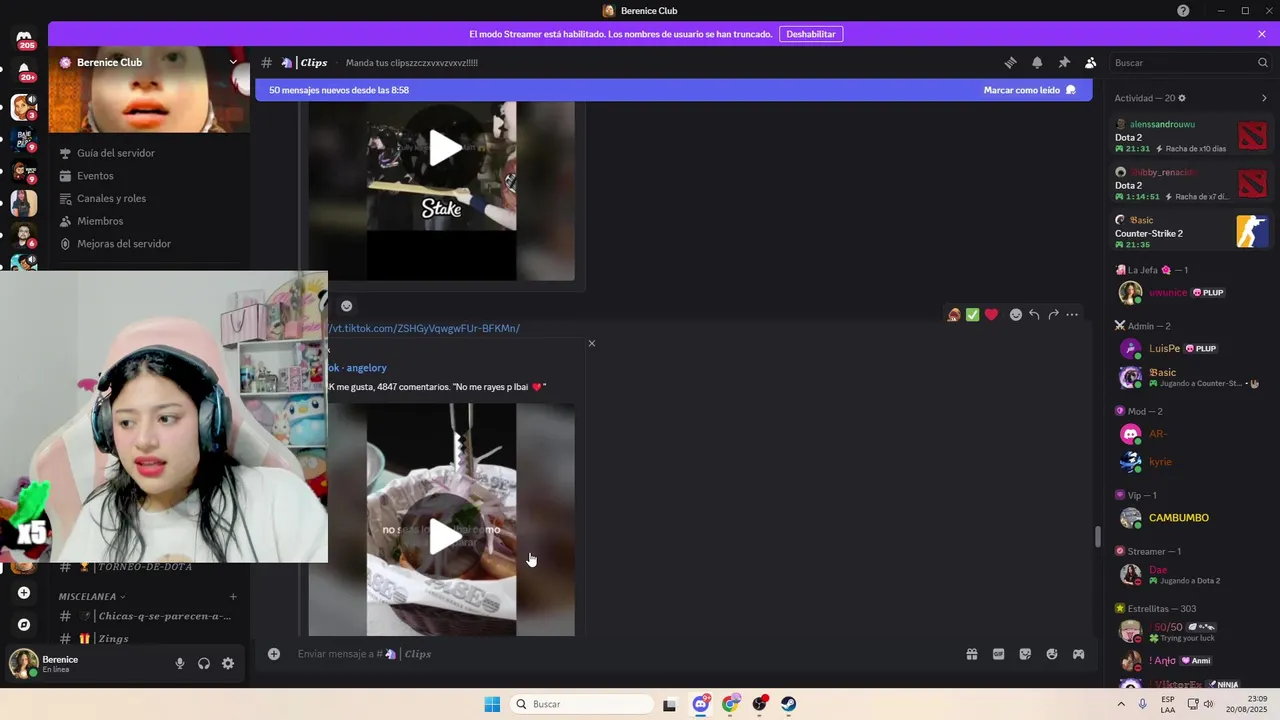Open Apps game controller icon
1280x720 pixels.
click(x=1078, y=654)
